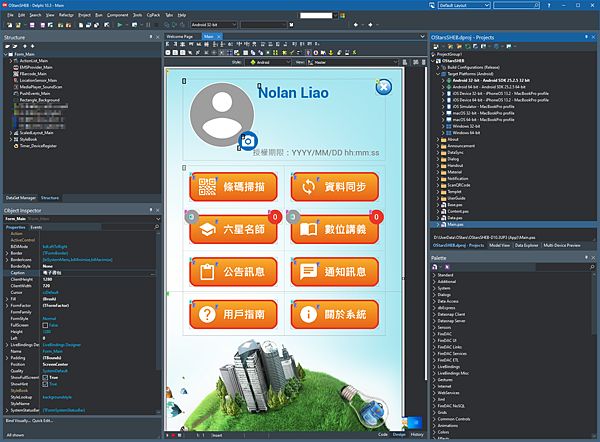Screen dimensions: 600x442
Task: Switch to the Welcome Page tab
Action: click(x=179, y=36)
